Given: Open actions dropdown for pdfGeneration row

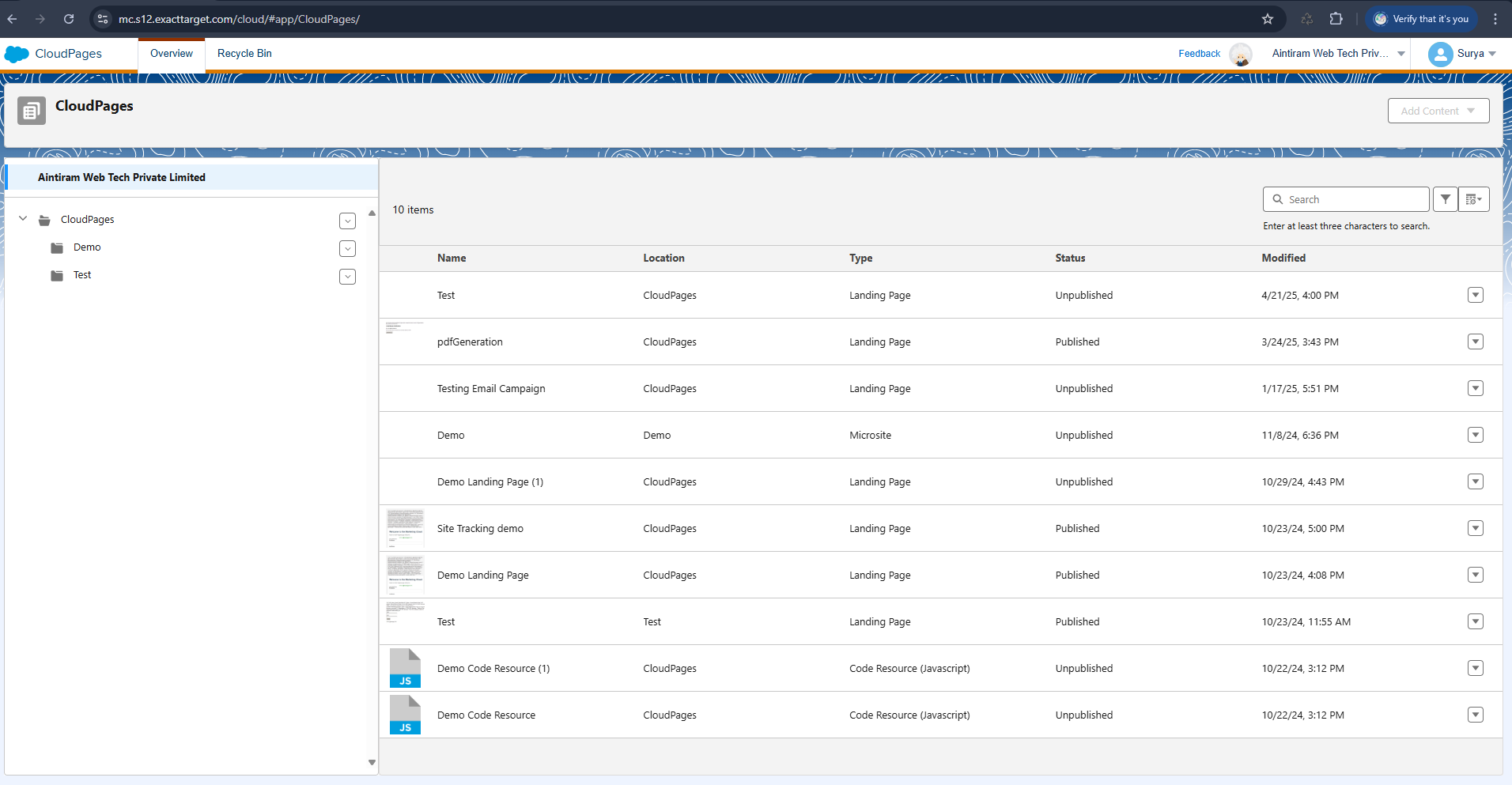Looking at the screenshot, I should [1475, 342].
